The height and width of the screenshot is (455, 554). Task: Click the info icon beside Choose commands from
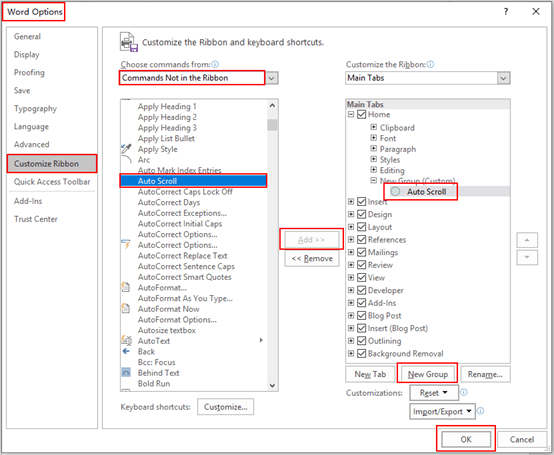(215, 64)
